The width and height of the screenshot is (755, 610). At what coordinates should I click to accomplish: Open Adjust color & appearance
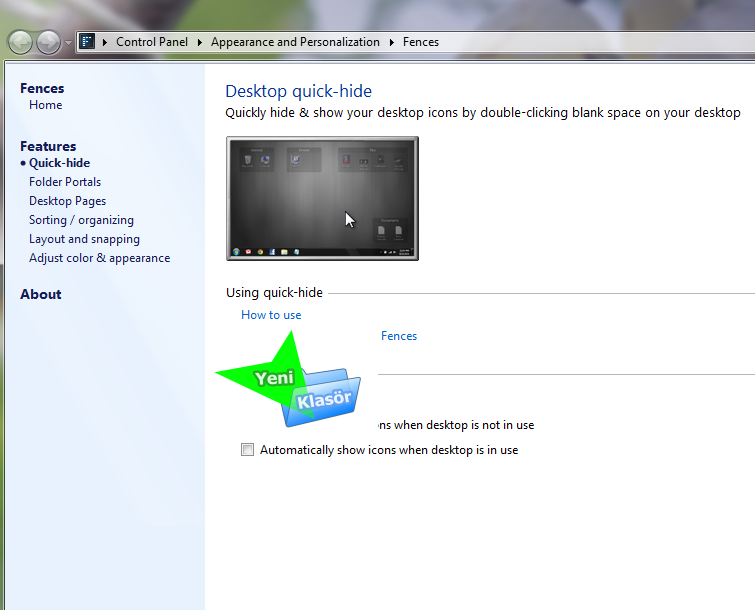coord(99,258)
